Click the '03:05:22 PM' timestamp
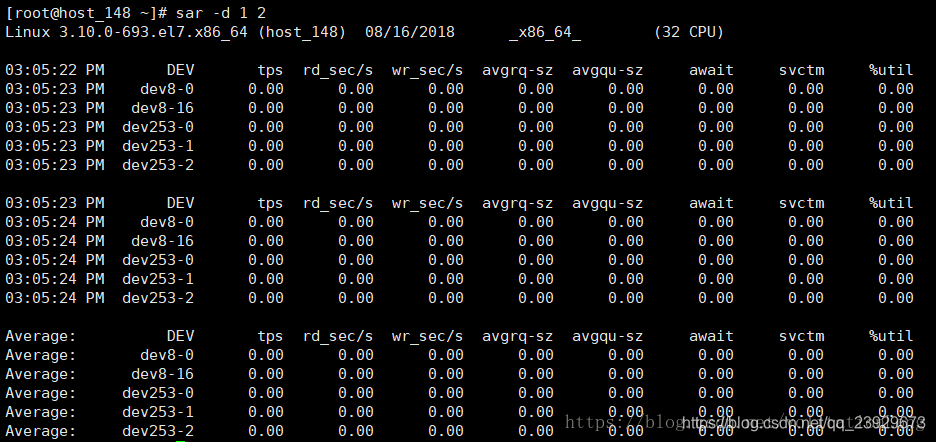Viewport: 936px width, 442px height. click(55, 70)
